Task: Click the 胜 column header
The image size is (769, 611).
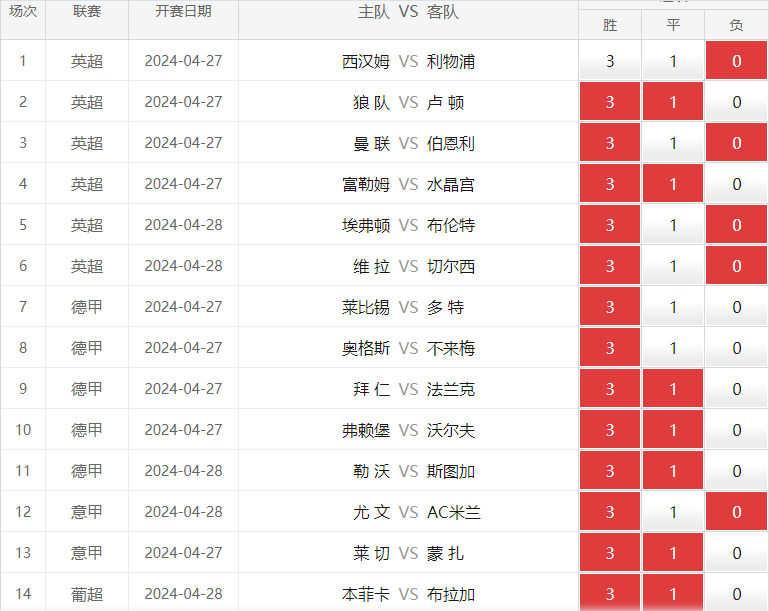Action: (610, 25)
